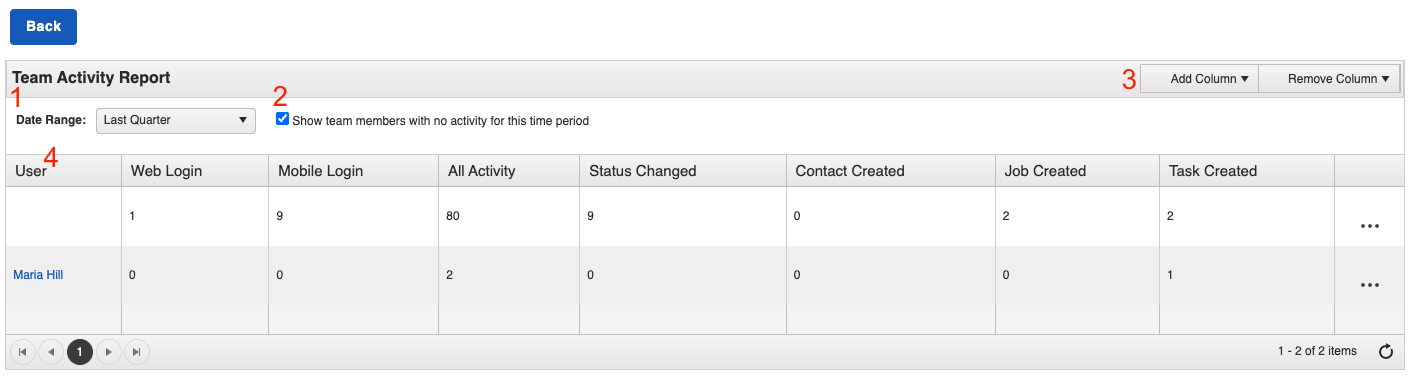Select page number 1 in pager

point(80,351)
